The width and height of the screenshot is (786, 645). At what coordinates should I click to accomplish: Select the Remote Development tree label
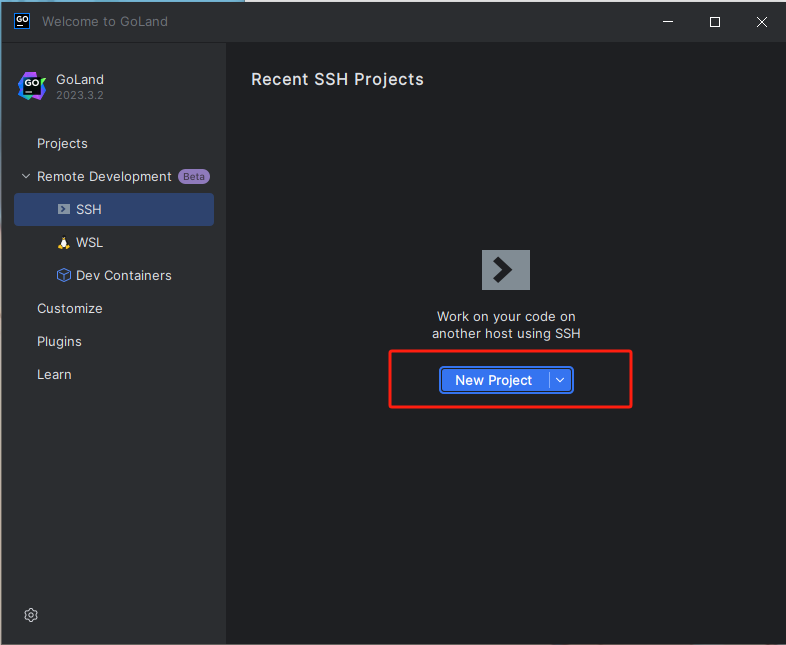pos(104,177)
